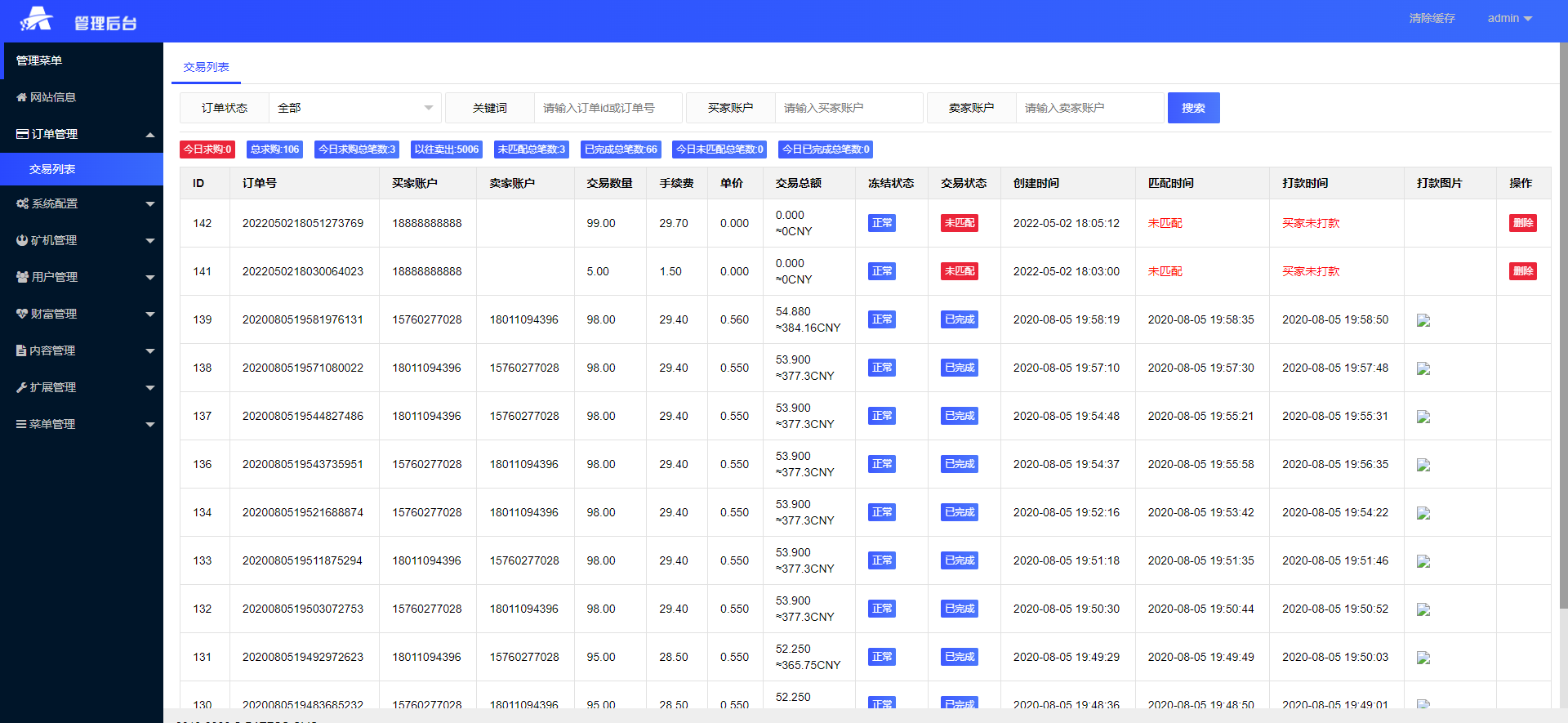Expand the 扩展管理 menu arrow
The height and width of the screenshot is (723, 1568).
[150, 387]
